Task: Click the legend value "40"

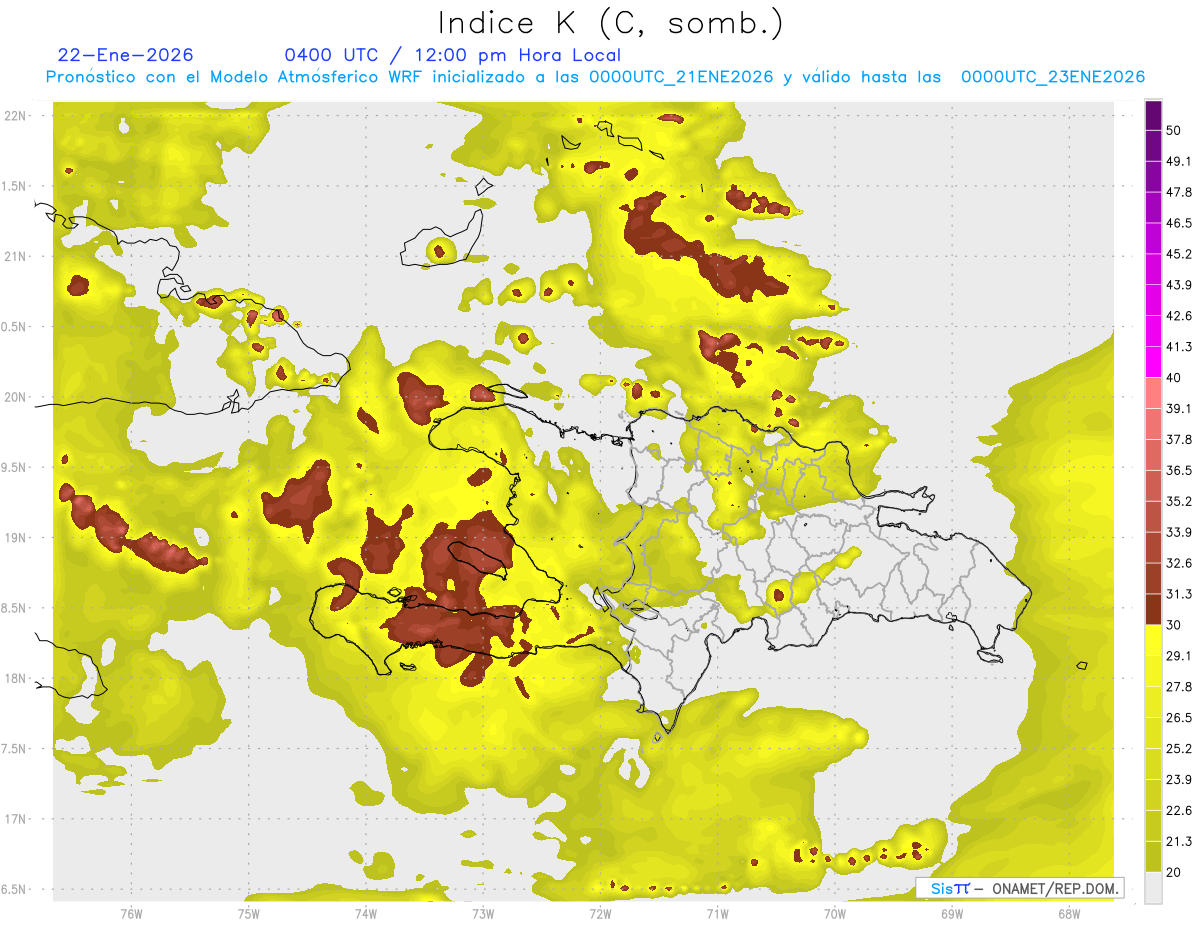Action: tap(1174, 378)
